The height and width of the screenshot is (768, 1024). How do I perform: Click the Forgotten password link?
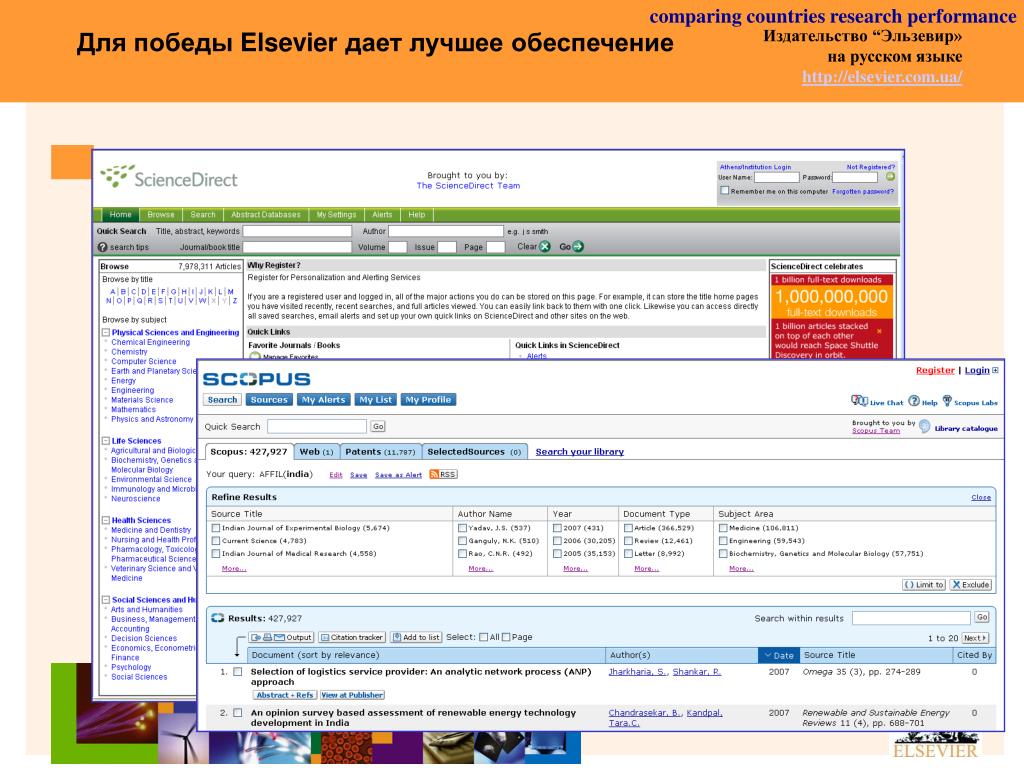point(863,191)
